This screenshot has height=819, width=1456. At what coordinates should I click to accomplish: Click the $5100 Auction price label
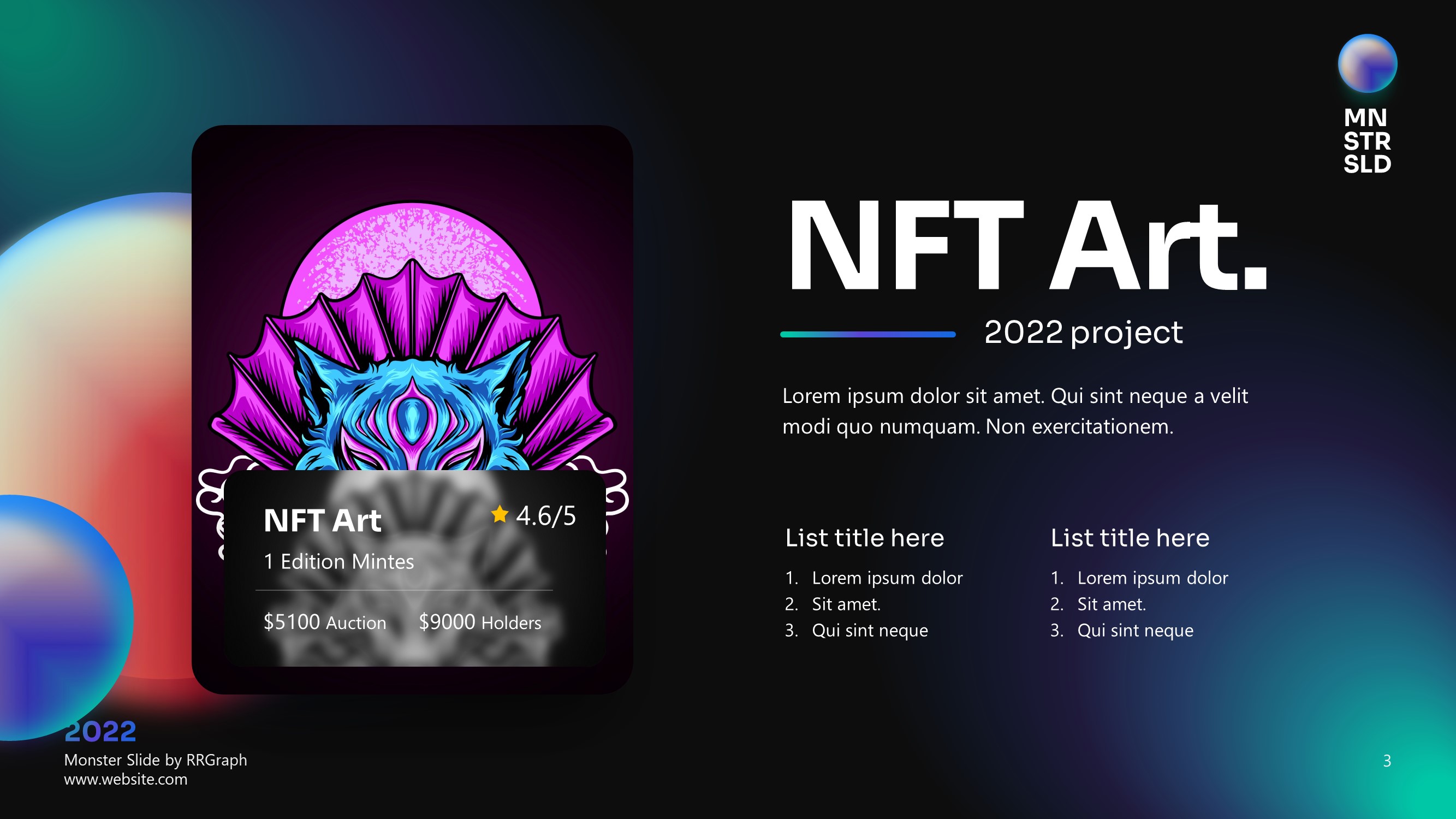325,622
